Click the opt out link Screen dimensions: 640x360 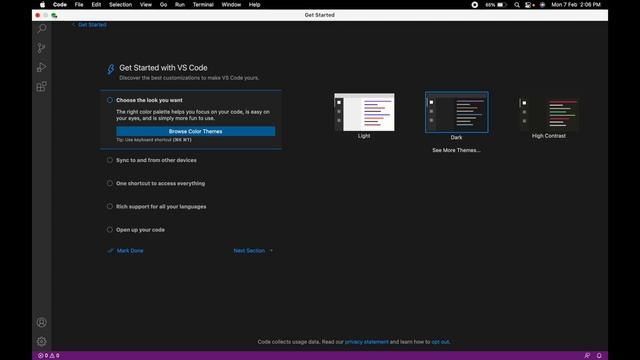pos(440,342)
